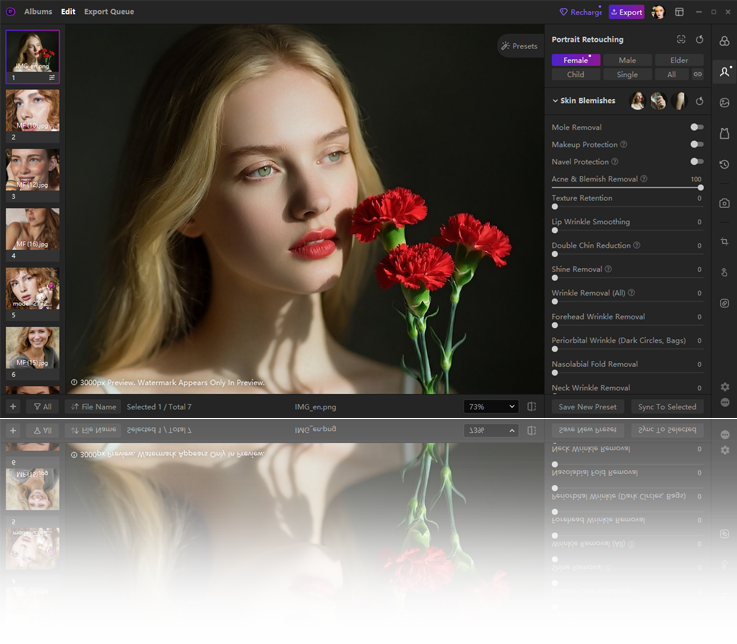The height and width of the screenshot is (644, 737).
Task: Enable the Makeup Protection toggle
Action: (697, 144)
